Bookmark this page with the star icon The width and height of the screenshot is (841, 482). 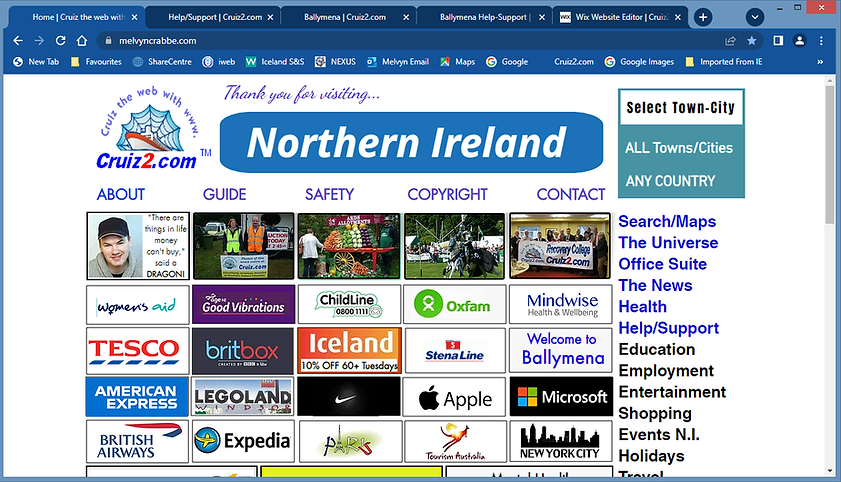(x=751, y=41)
